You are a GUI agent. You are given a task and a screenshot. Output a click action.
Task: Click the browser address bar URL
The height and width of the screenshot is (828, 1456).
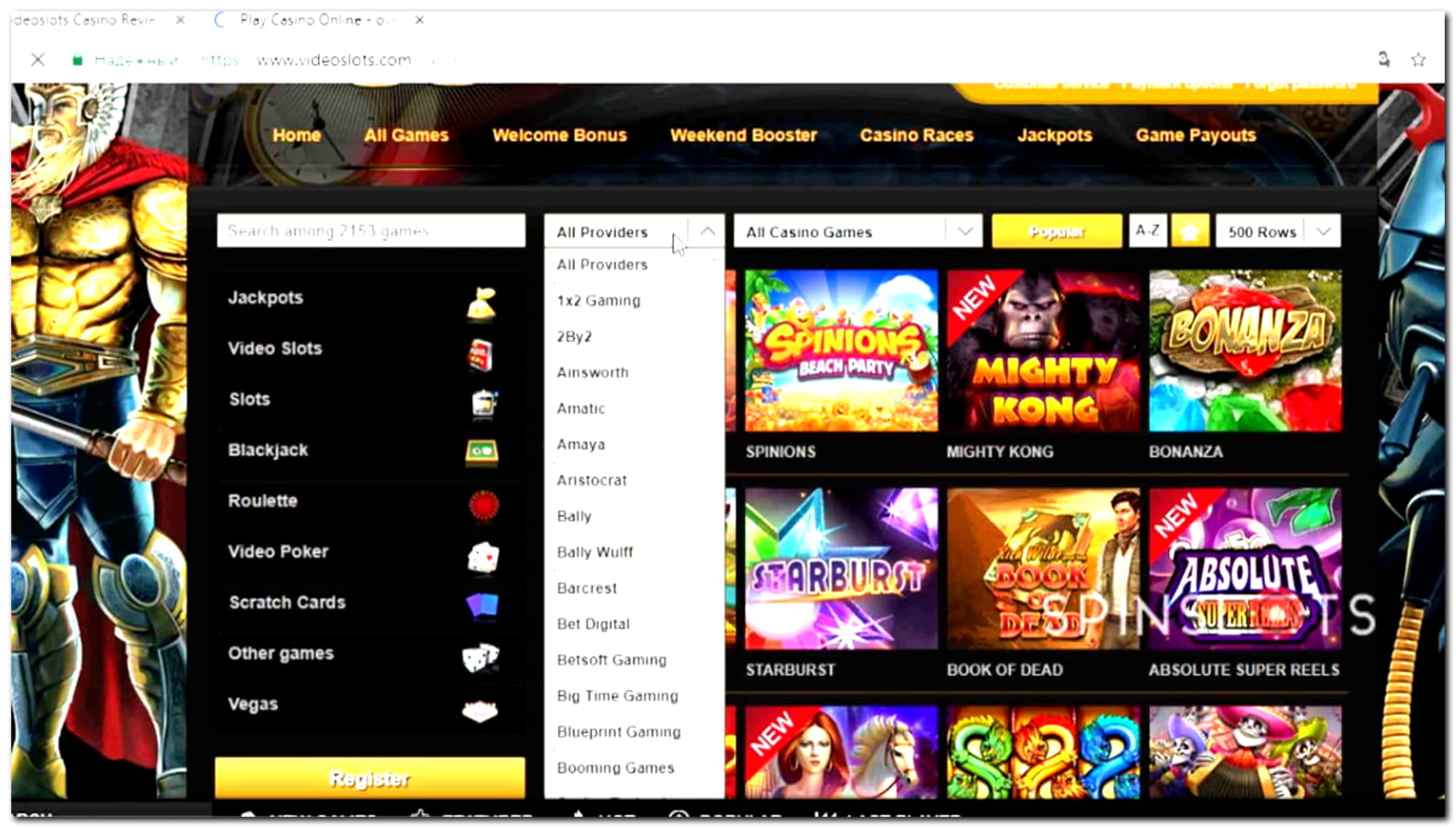[334, 60]
